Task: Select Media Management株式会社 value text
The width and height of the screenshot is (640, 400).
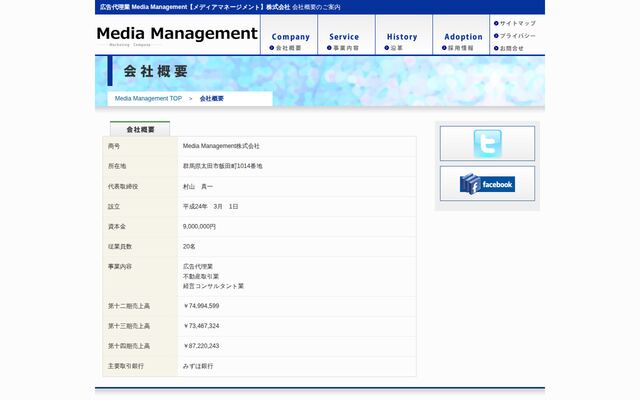Action: click(221, 146)
